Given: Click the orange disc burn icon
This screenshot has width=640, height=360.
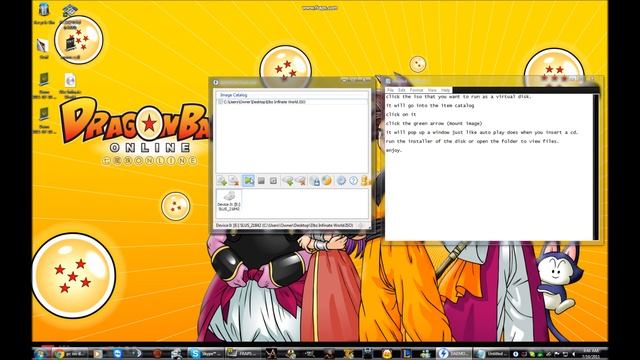Looking at the screenshot, I should [327, 180].
